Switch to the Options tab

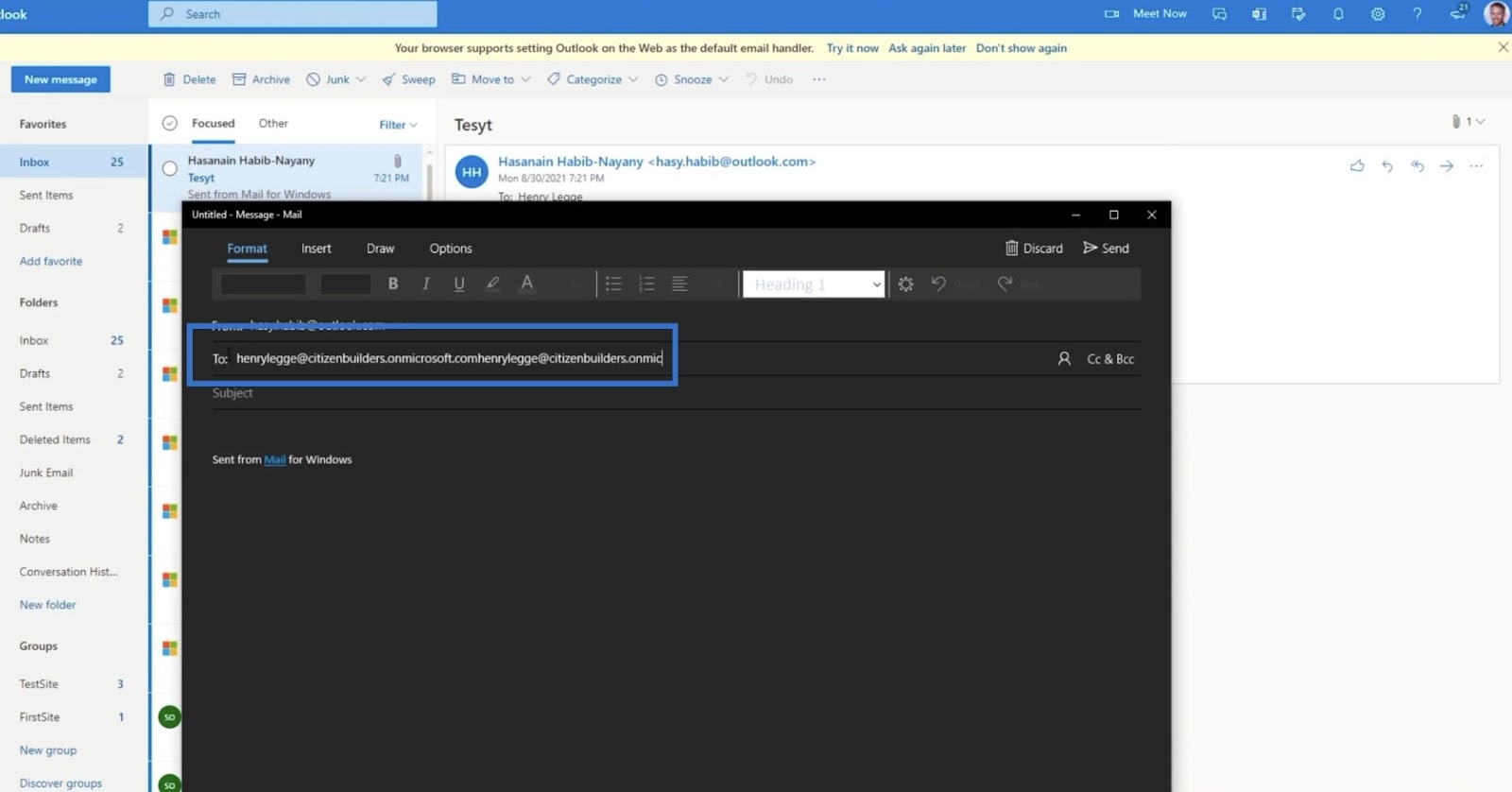(451, 249)
